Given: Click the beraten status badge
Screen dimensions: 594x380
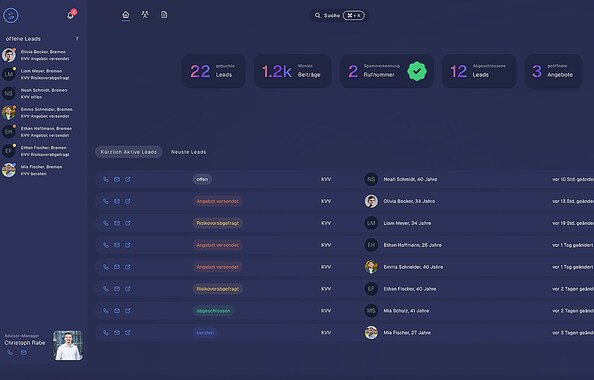Looking at the screenshot, I should pyautogui.click(x=205, y=333).
